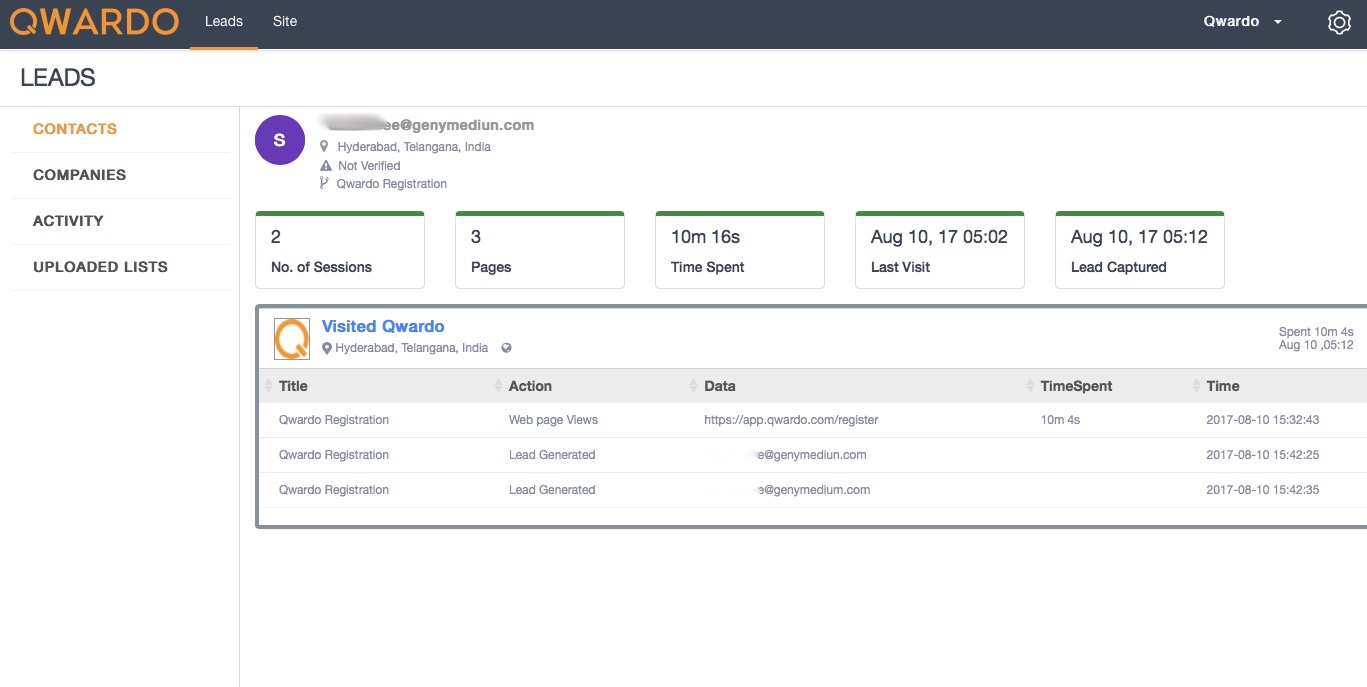Click the LEADS page heading
Image resolution: width=1367 pixels, height=687 pixels.
pos(58,78)
